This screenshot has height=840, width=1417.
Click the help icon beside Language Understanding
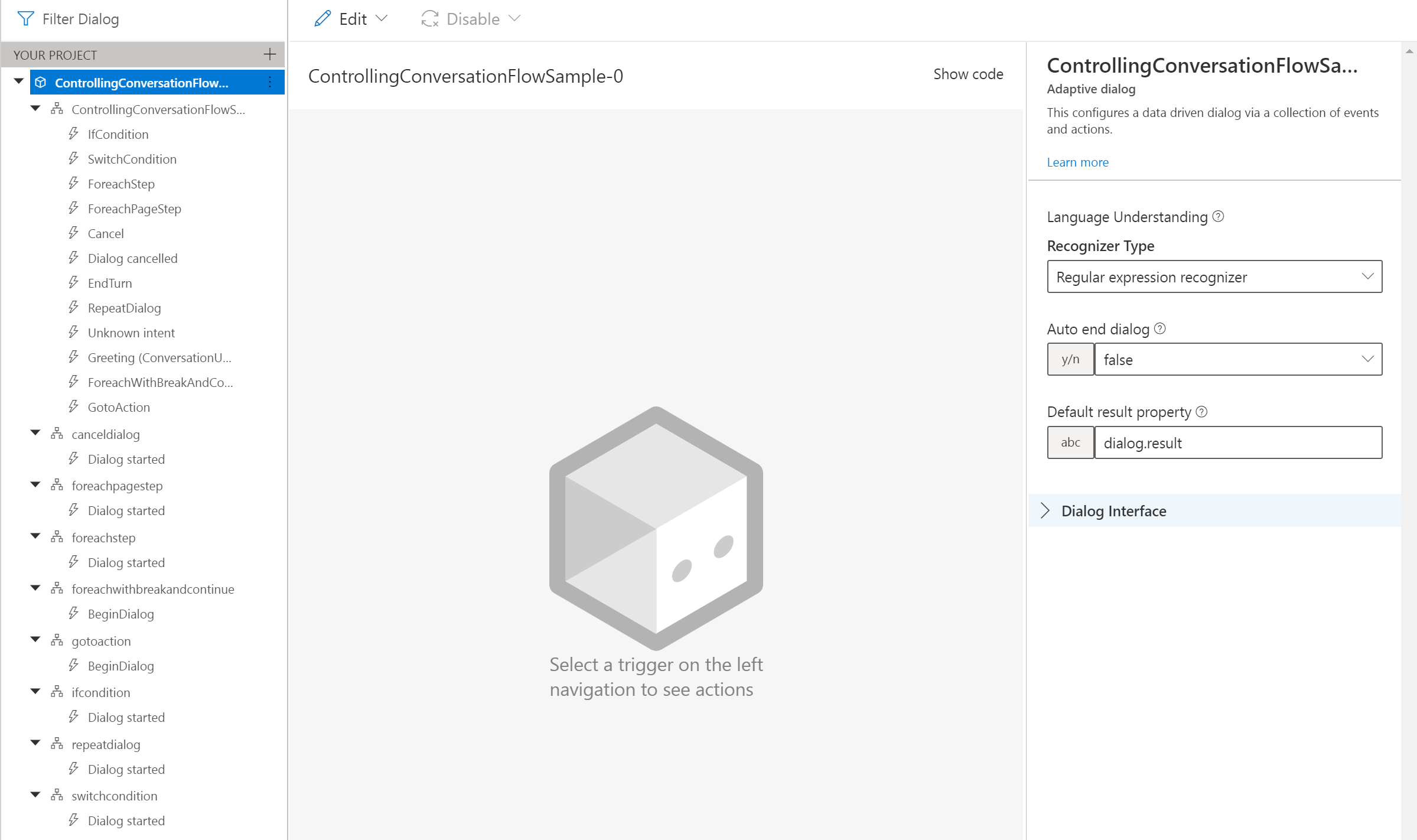1218,217
